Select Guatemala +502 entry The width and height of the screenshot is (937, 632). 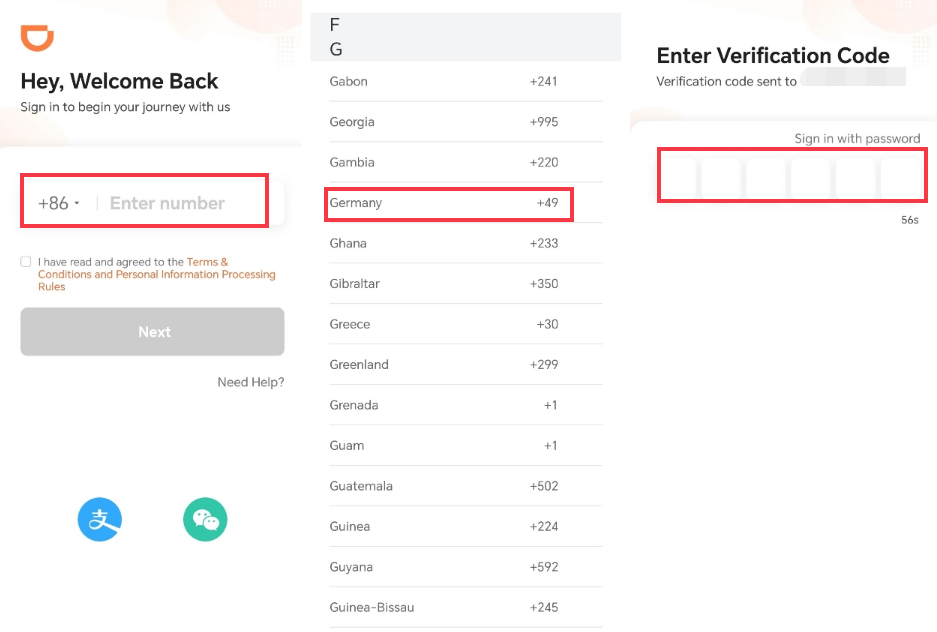tap(466, 486)
